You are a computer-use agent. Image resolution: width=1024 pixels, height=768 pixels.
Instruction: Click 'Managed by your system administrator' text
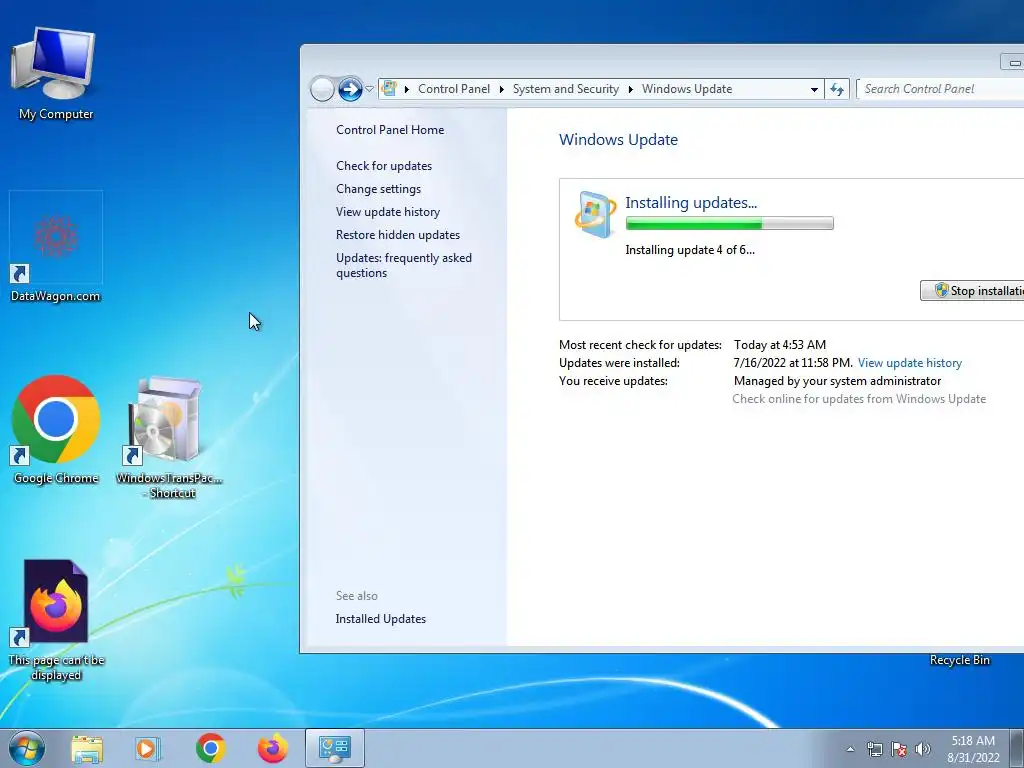tap(837, 381)
